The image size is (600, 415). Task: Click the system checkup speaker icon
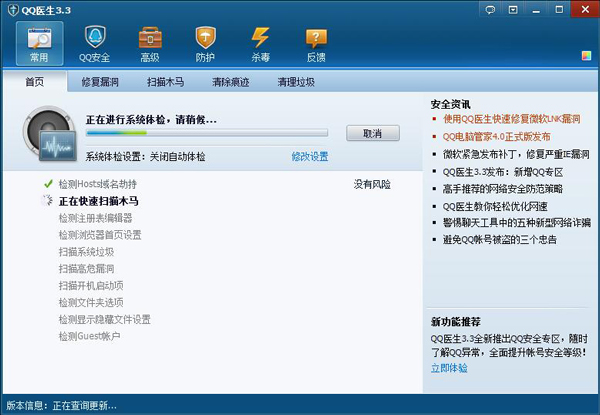coord(49,133)
